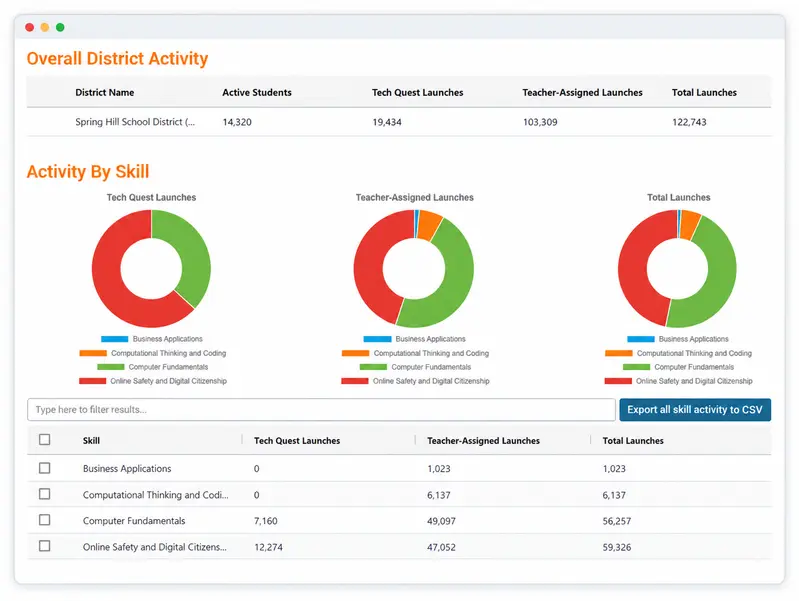
Task: Click the 19,434 Tech Quest launches value
Action: [387, 122]
